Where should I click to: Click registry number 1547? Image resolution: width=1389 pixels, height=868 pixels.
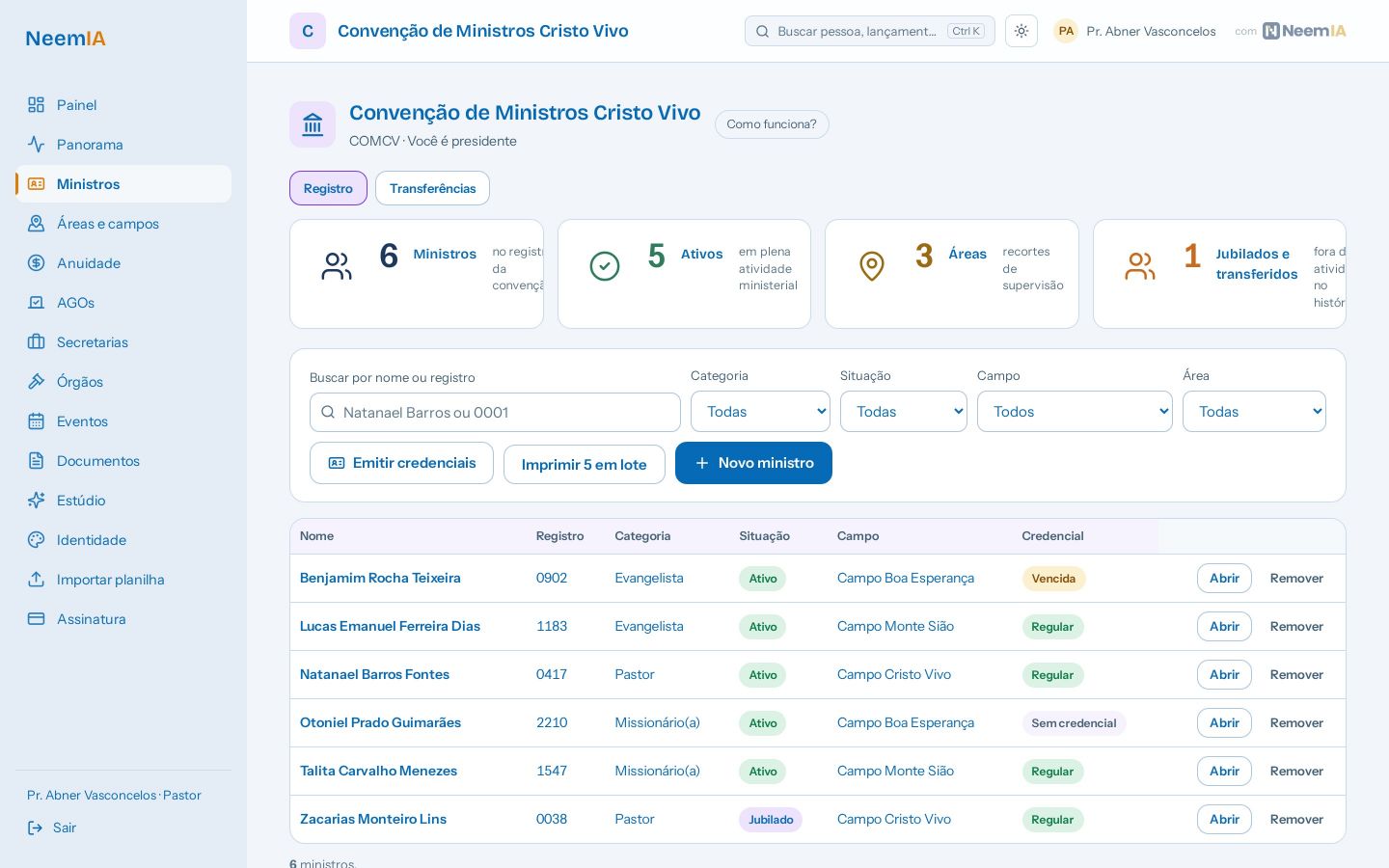pyautogui.click(x=552, y=772)
